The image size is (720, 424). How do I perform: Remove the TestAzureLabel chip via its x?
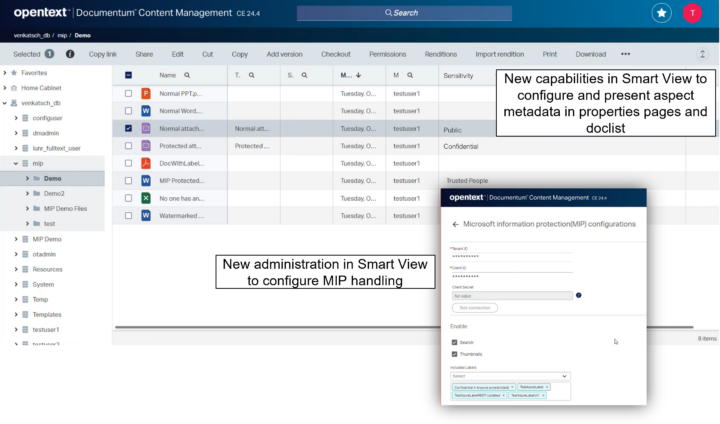point(547,387)
